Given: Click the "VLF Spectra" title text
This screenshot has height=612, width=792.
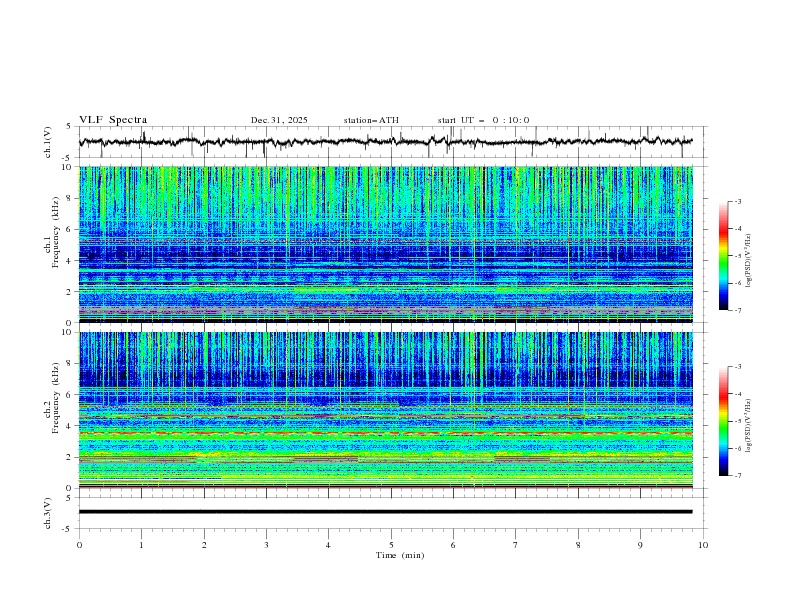Looking at the screenshot, I should click(113, 120).
